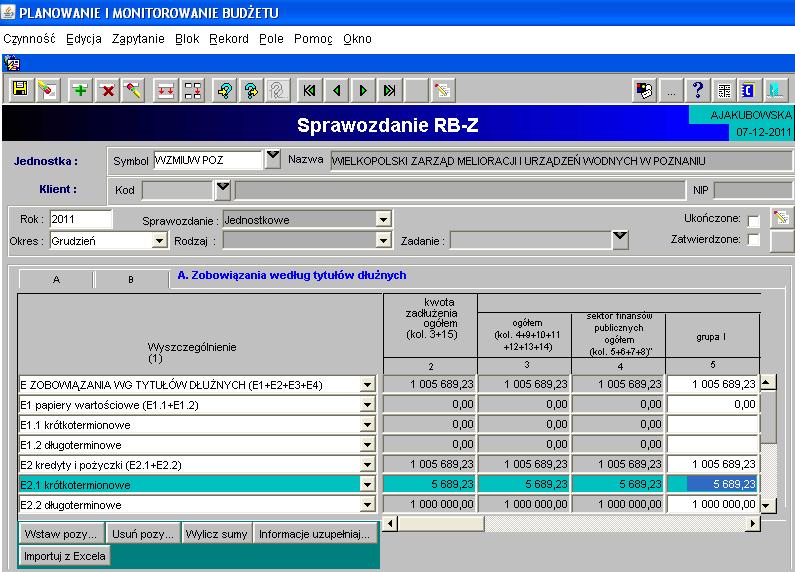
Task: Click the notepad with pencil toolbar icon
Action: 442,90
